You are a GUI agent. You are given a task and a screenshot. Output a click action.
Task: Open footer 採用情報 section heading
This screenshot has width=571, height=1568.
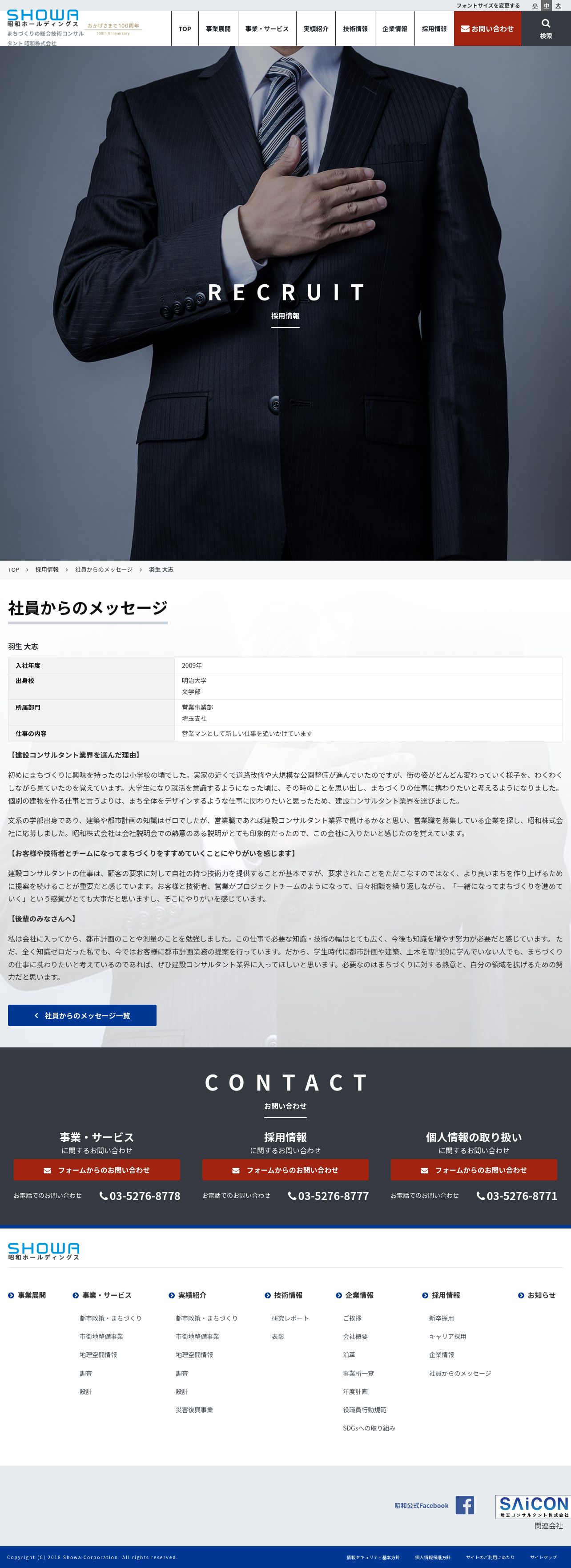[442, 1295]
